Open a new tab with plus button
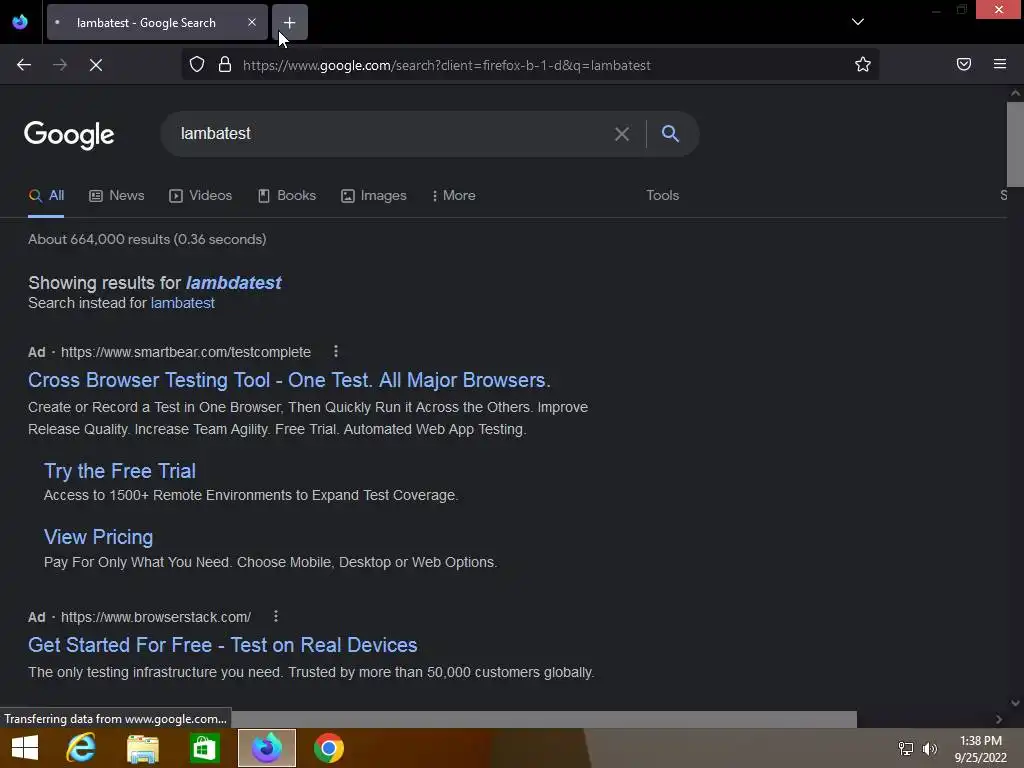Viewport: 1024px width, 768px height. coord(289,22)
